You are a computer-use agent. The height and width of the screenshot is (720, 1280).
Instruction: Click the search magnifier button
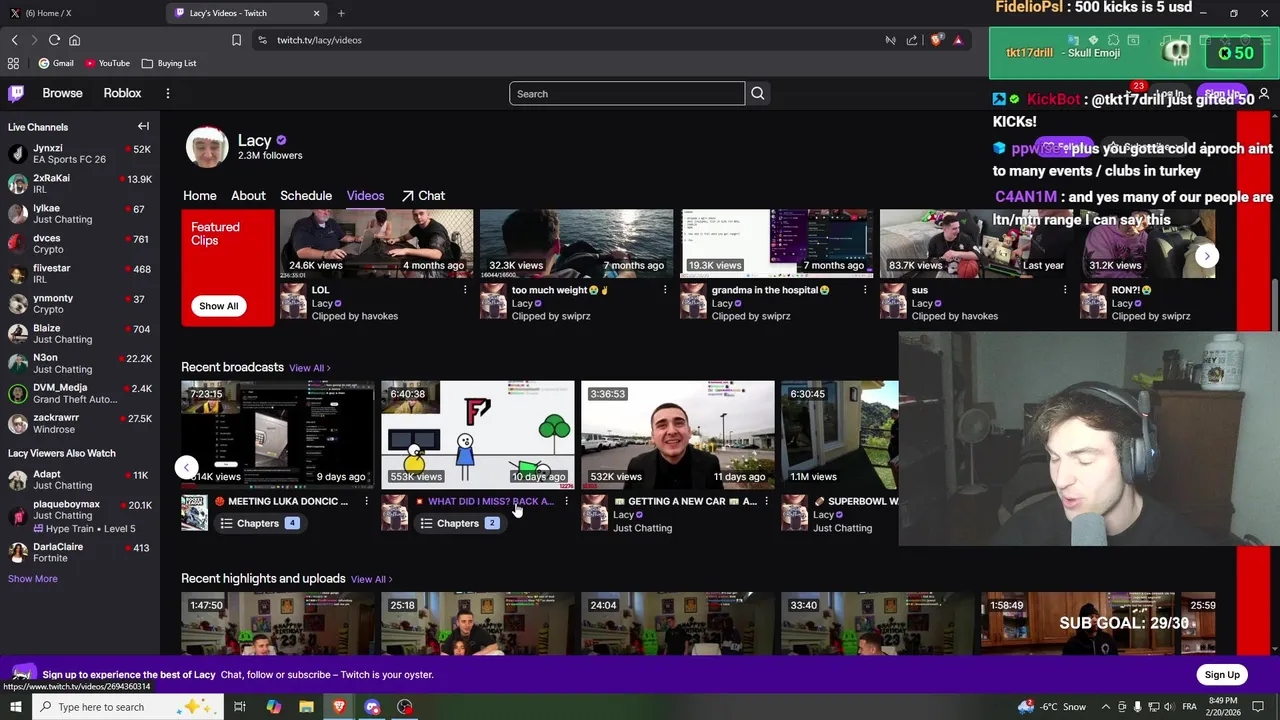(757, 94)
